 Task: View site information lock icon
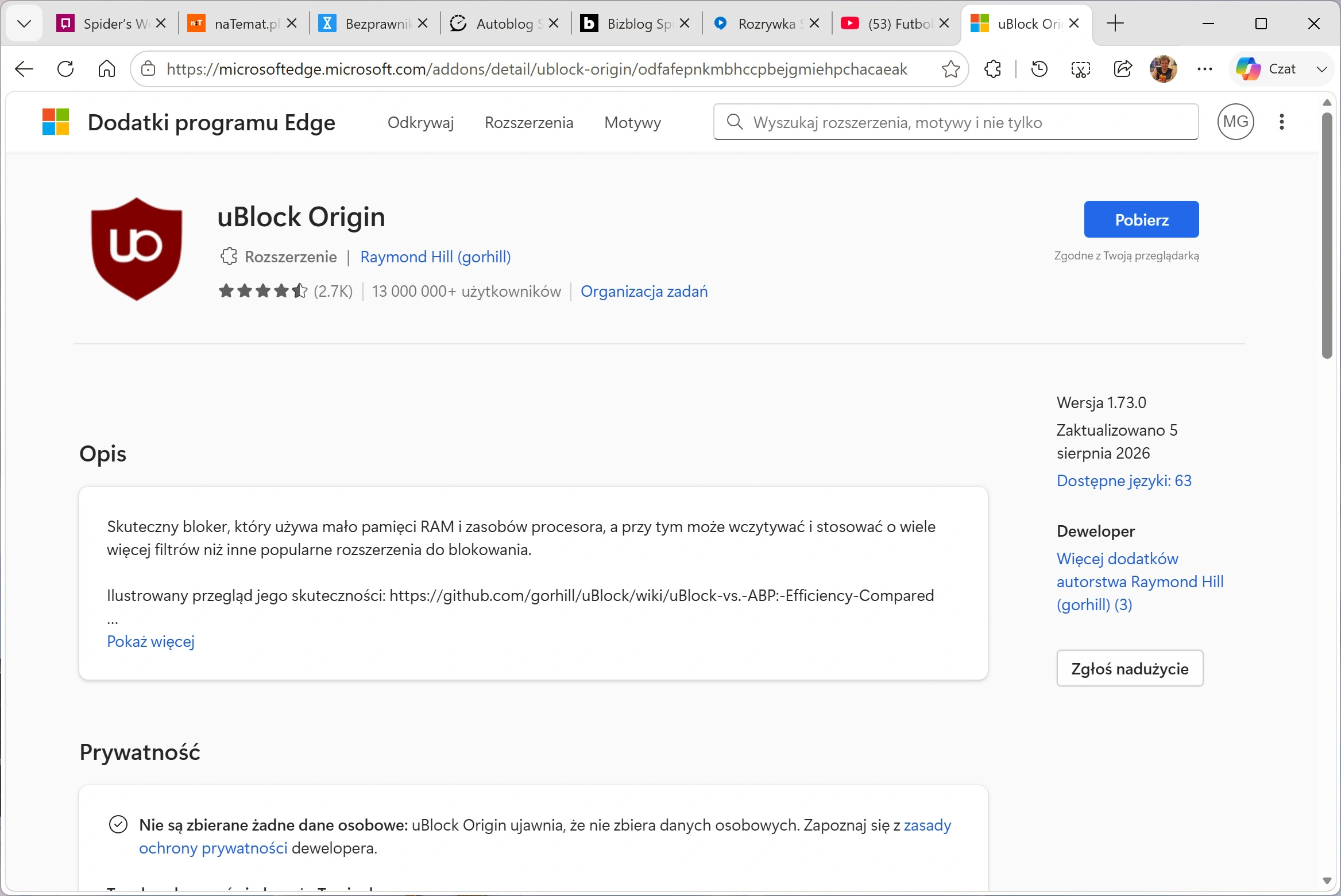click(148, 69)
